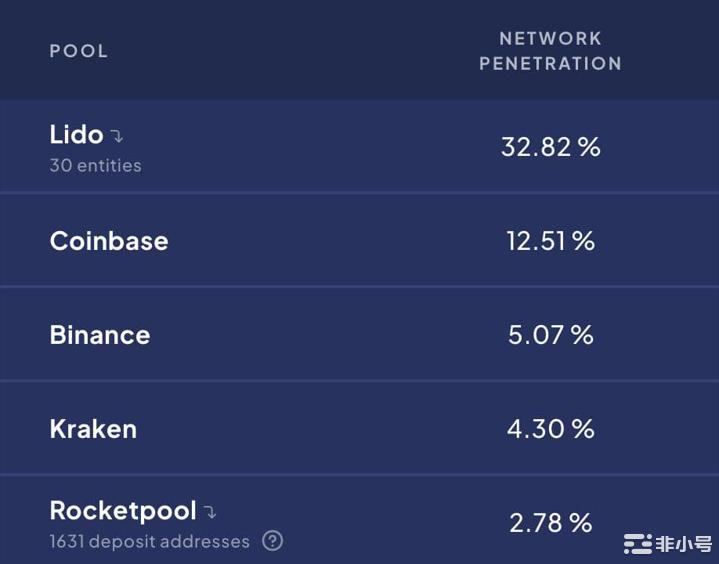Select Lido's 32.82 % penetration value
This screenshot has width=719, height=564.
pyautogui.click(x=550, y=147)
